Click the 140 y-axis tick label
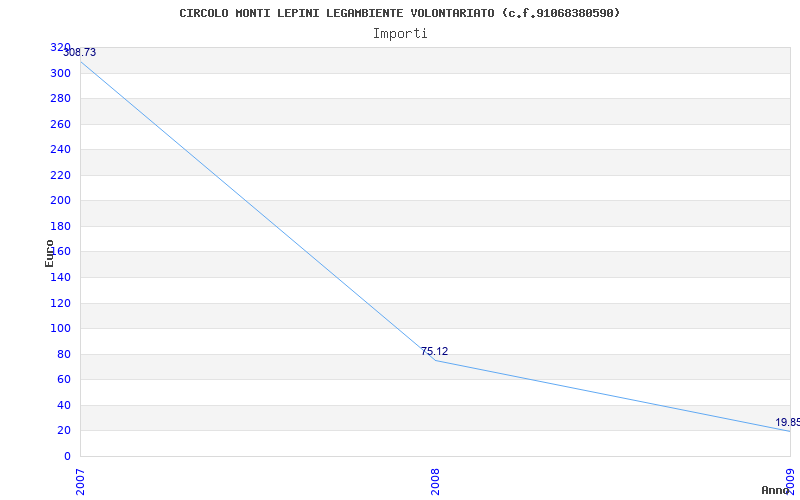This screenshot has height=500, width=800. point(60,278)
